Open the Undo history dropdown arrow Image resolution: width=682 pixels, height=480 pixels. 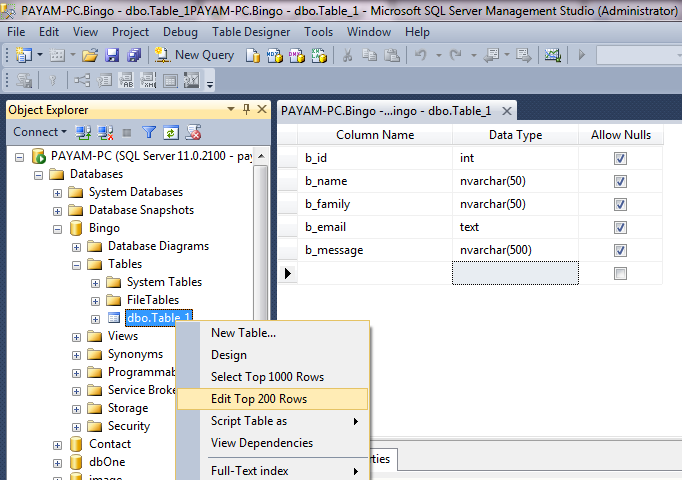click(438, 55)
